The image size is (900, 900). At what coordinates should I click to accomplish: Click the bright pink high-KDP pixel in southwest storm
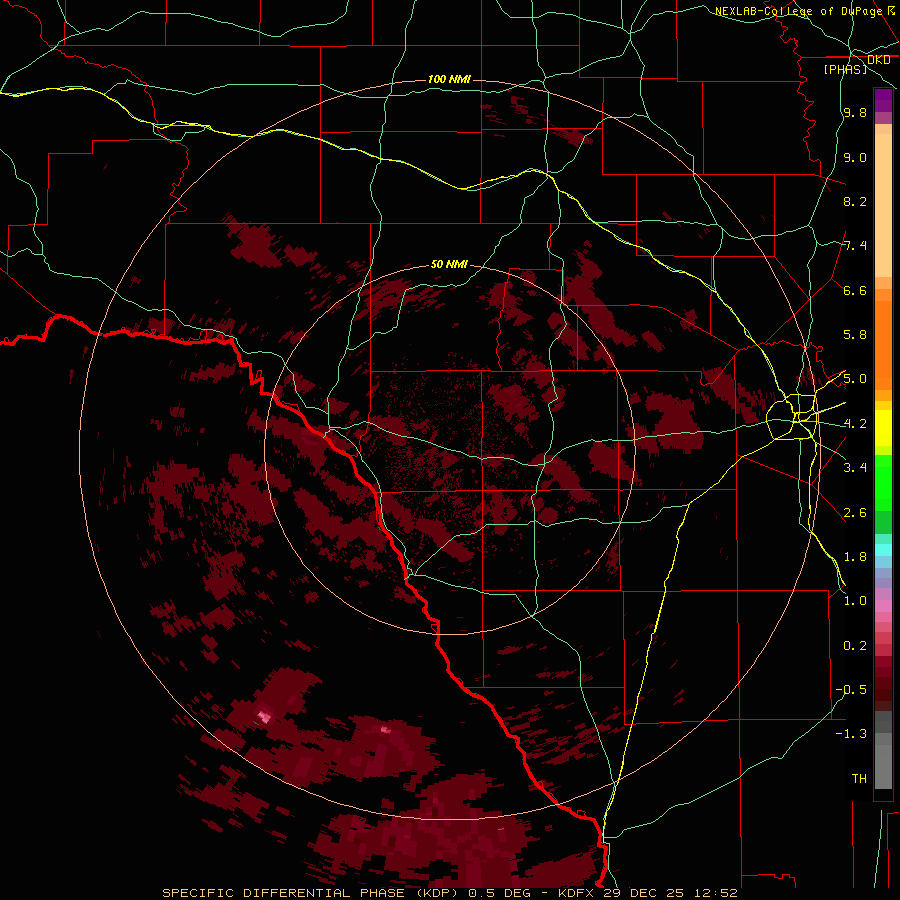point(264,716)
